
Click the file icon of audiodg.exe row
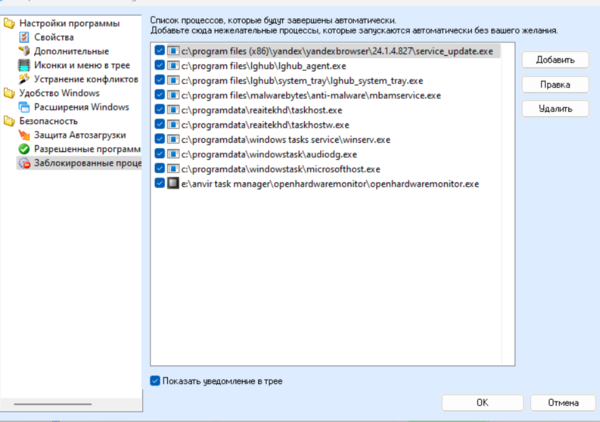[173, 154]
